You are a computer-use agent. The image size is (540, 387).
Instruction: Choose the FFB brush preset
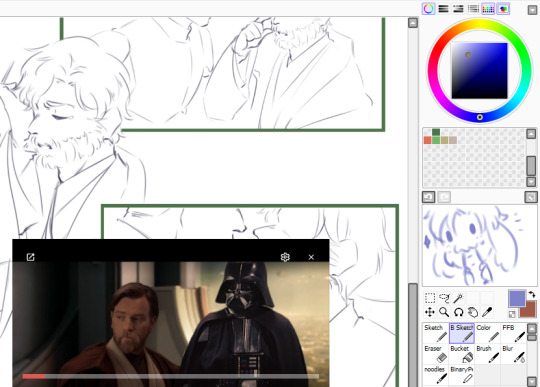(513, 333)
